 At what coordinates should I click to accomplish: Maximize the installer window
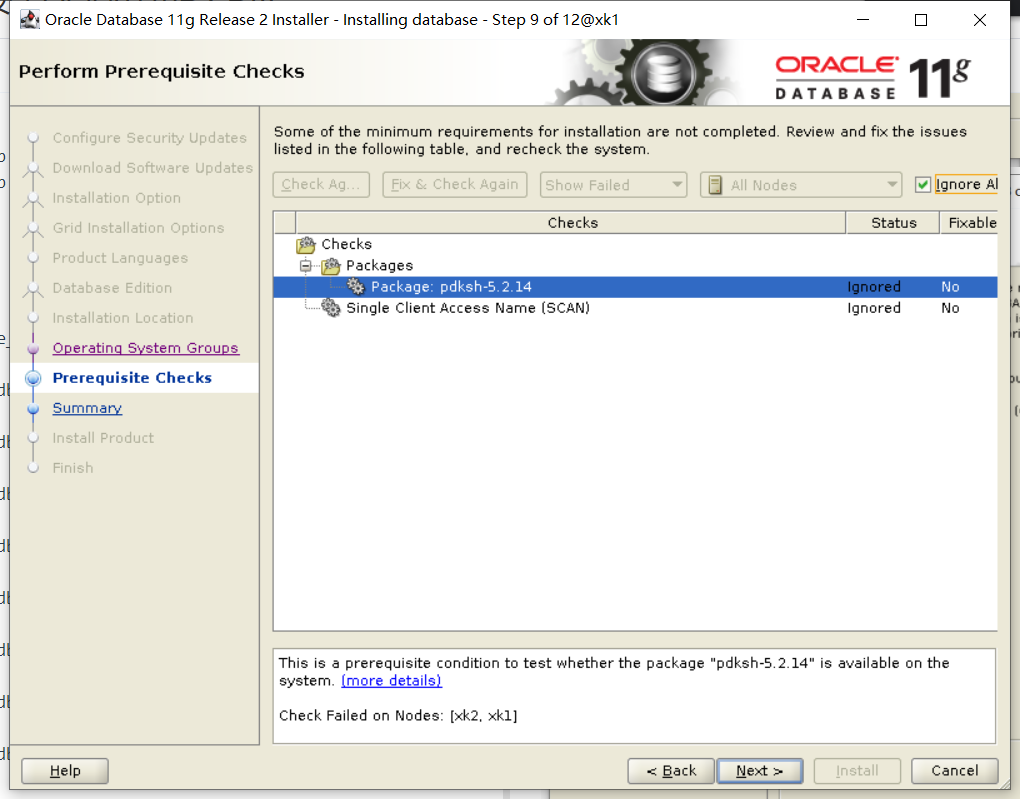[x=921, y=20]
